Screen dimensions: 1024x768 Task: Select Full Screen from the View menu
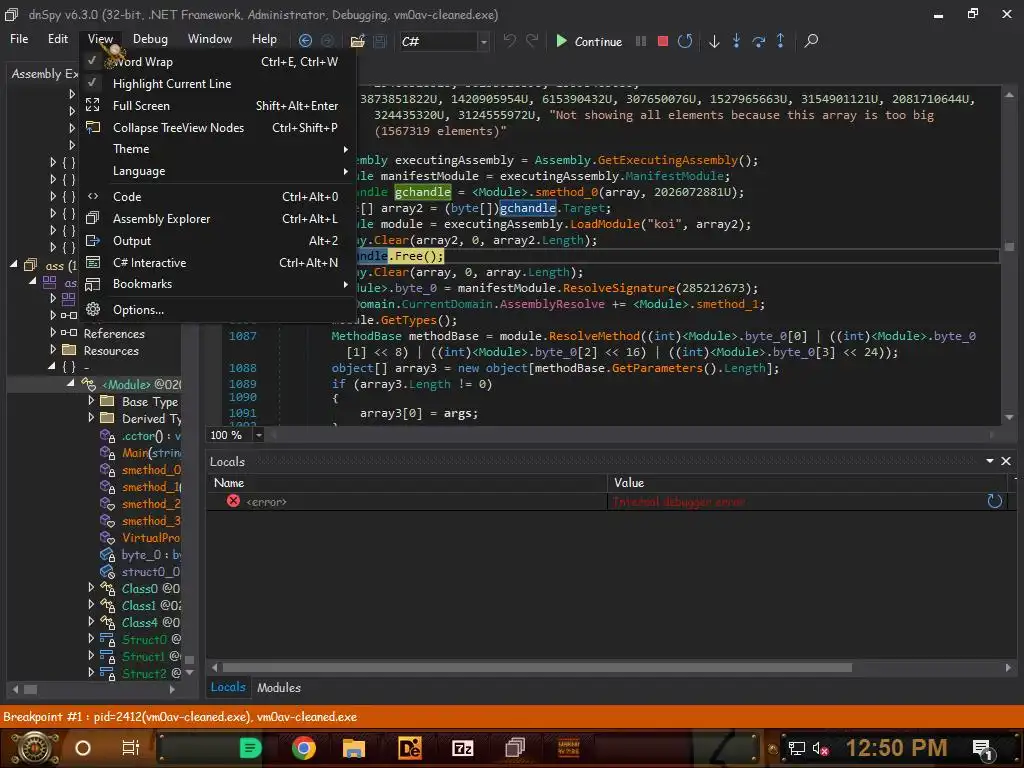pyautogui.click(x=217, y=106)
